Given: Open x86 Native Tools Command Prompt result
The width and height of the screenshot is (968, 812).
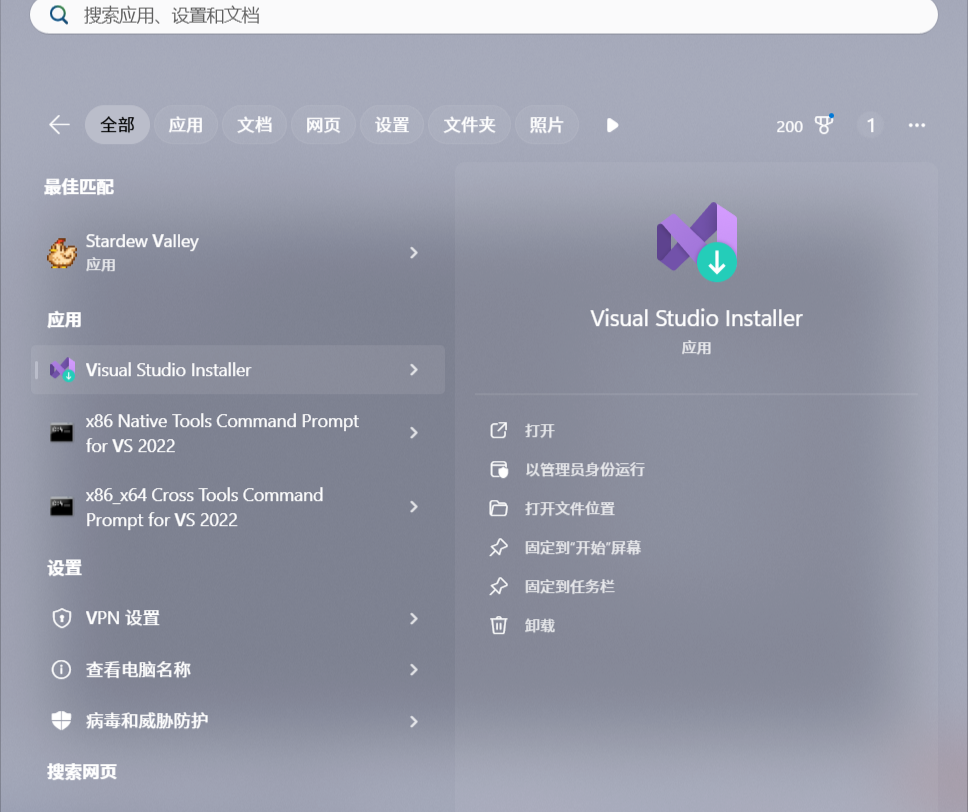Looking at the screenshot, I should 238,433.
